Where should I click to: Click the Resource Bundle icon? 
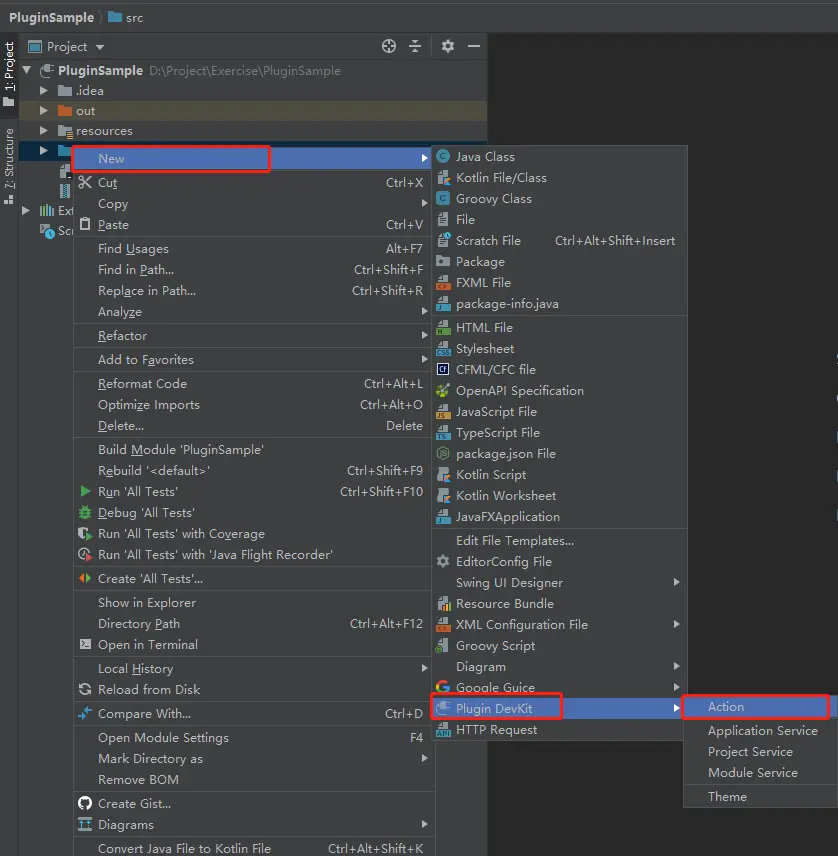(x=443, y=604)
